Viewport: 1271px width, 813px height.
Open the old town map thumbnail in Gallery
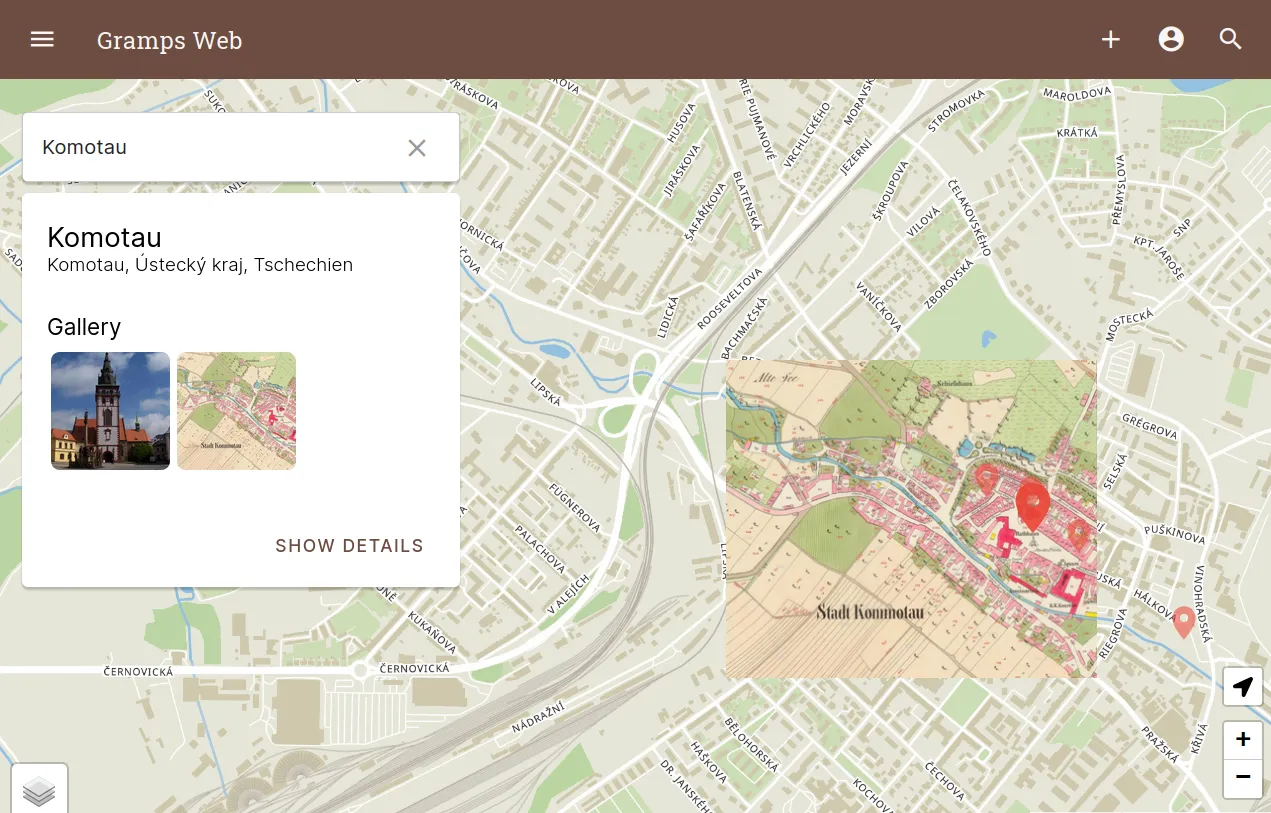[236, 410]
